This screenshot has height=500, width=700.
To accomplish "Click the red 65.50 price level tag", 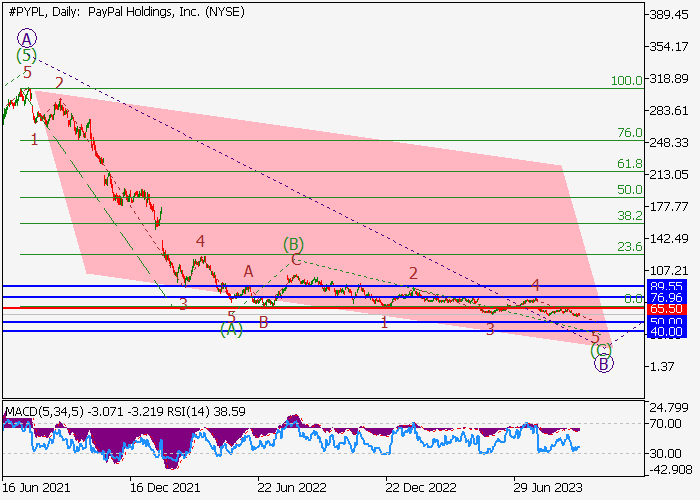I will click(x=666, y=309).
